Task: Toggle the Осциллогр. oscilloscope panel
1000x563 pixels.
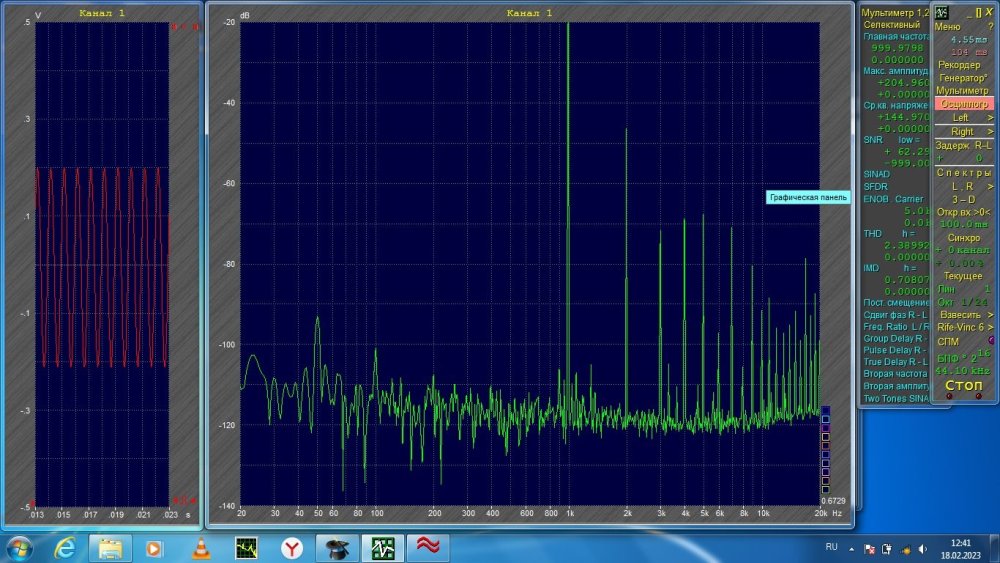Action: click(964, 104)
